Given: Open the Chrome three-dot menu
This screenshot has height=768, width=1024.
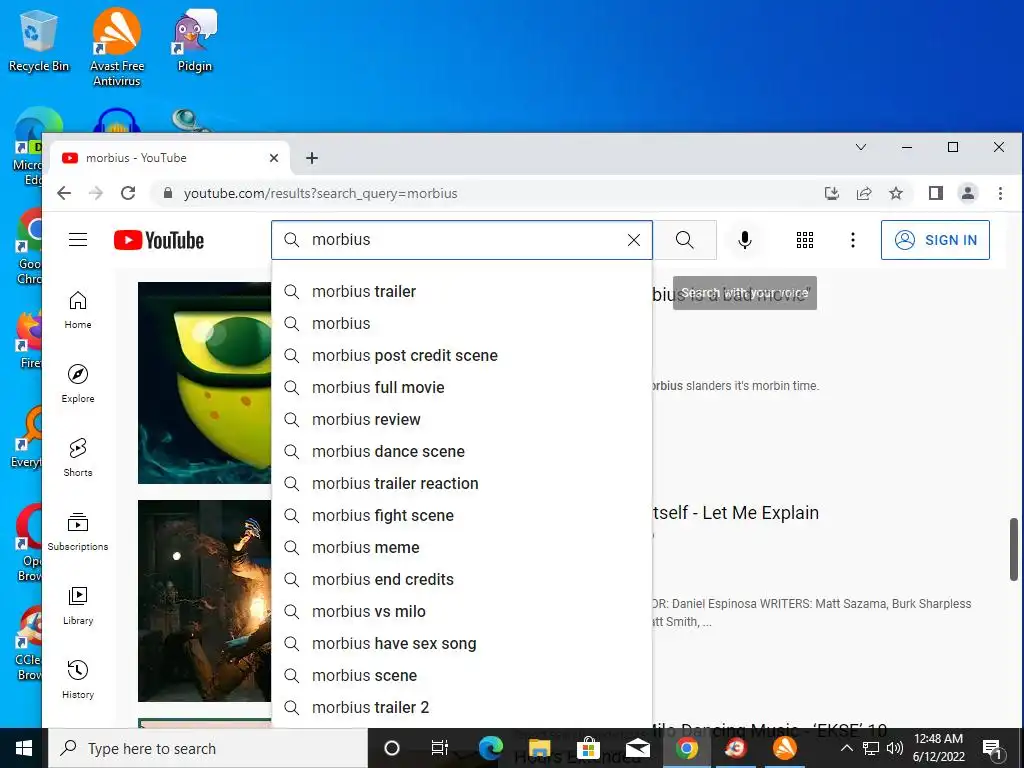Looking at the screenshot, I should (x=1000, y=193).
